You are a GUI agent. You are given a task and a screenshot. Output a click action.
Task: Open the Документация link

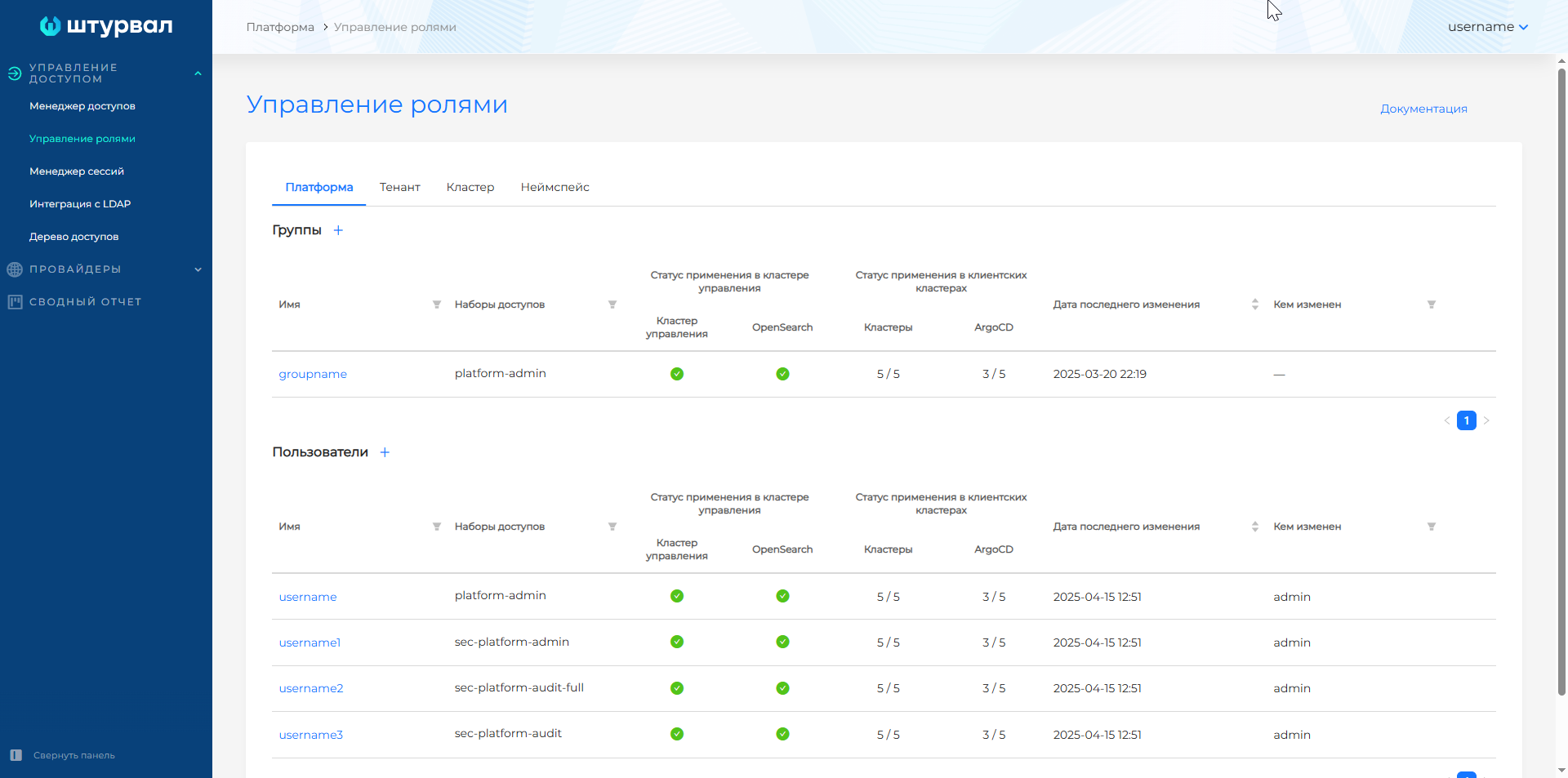[1423, 109]
